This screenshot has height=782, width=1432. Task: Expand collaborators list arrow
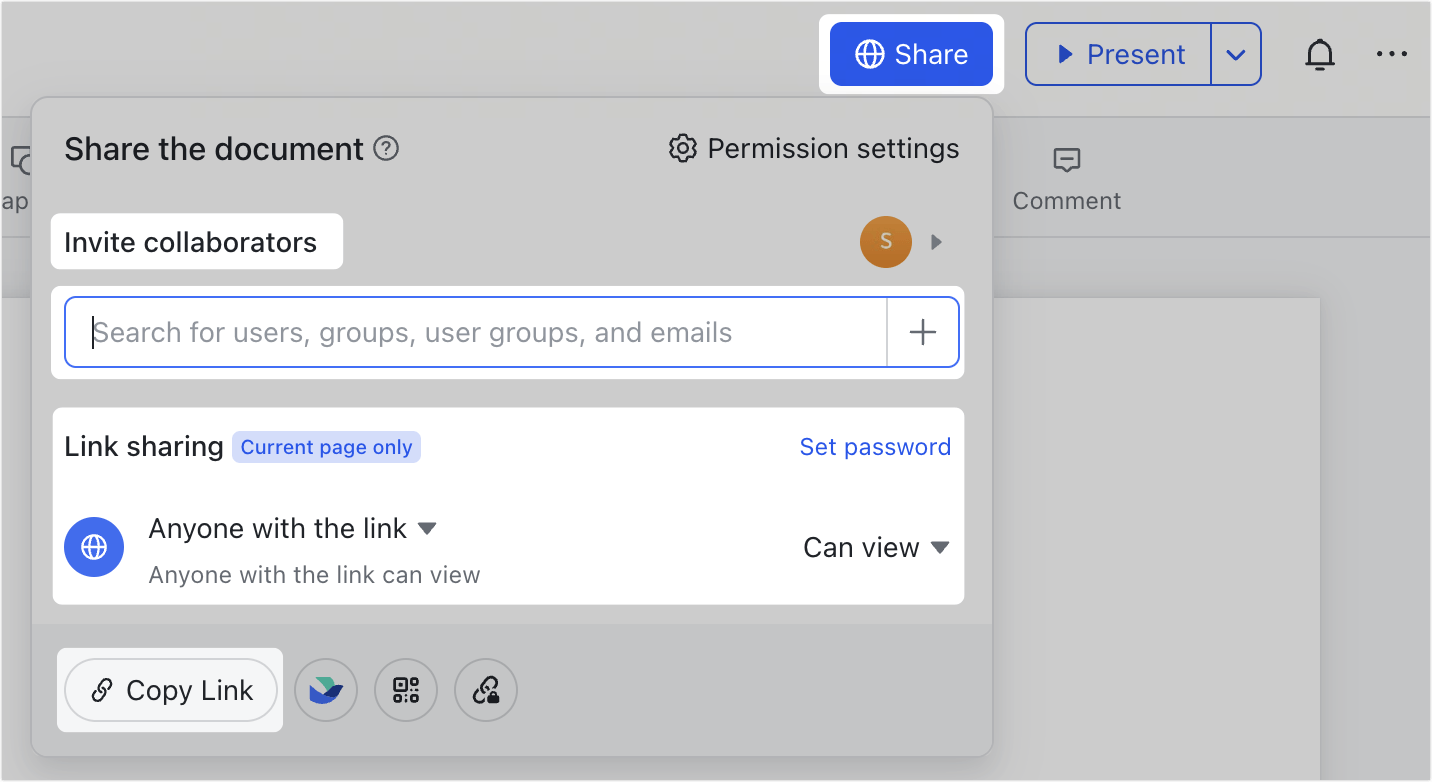pos(937,242)
